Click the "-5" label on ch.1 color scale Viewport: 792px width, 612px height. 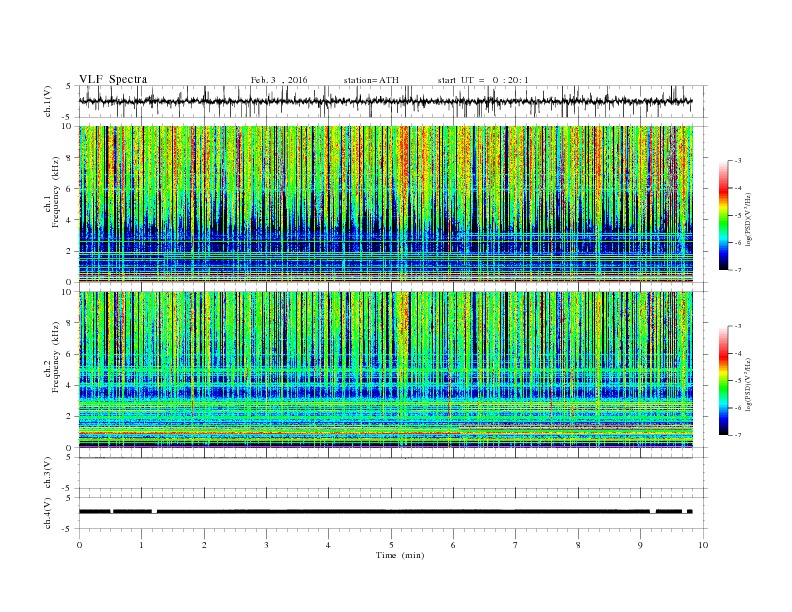click(738, 216)
